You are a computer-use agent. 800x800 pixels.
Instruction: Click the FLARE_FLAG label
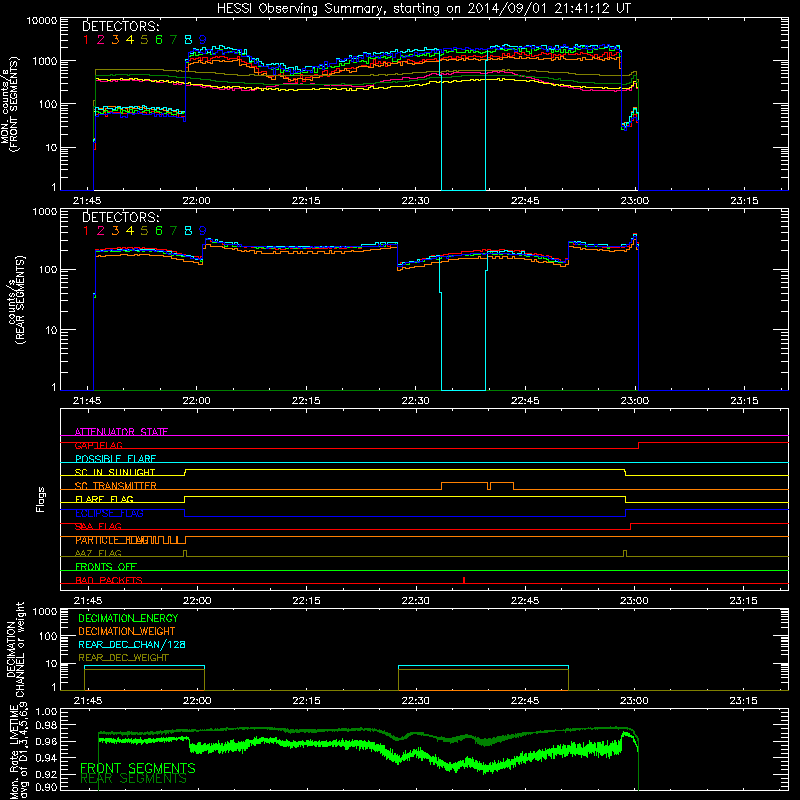[104, 499]
